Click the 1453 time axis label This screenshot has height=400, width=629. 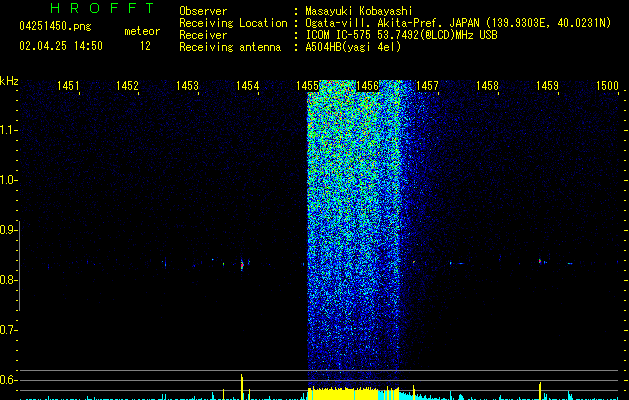[x=187, y=85]
